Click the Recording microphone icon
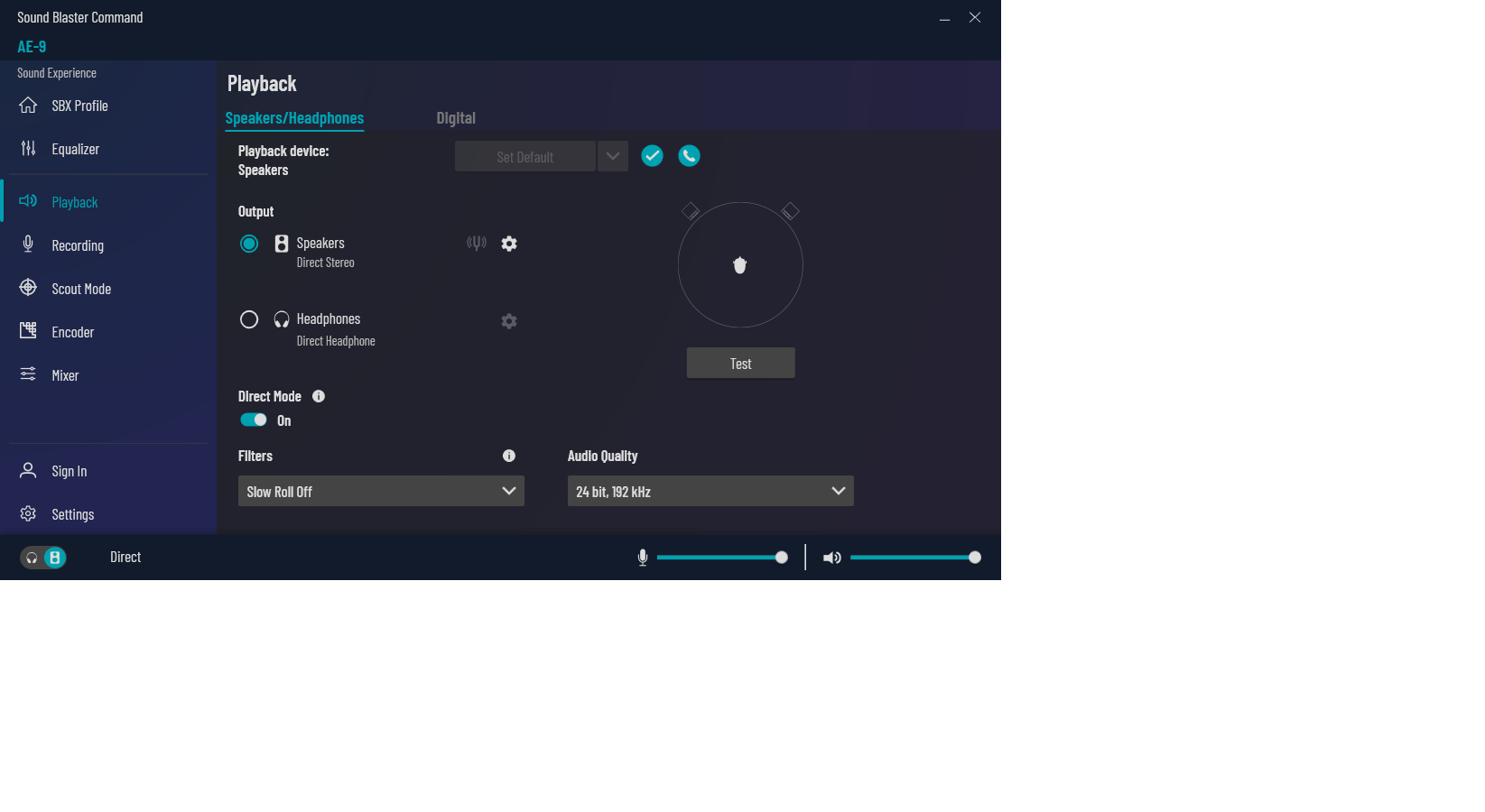This screenshot has height=812, width=1485. point(28,245)
